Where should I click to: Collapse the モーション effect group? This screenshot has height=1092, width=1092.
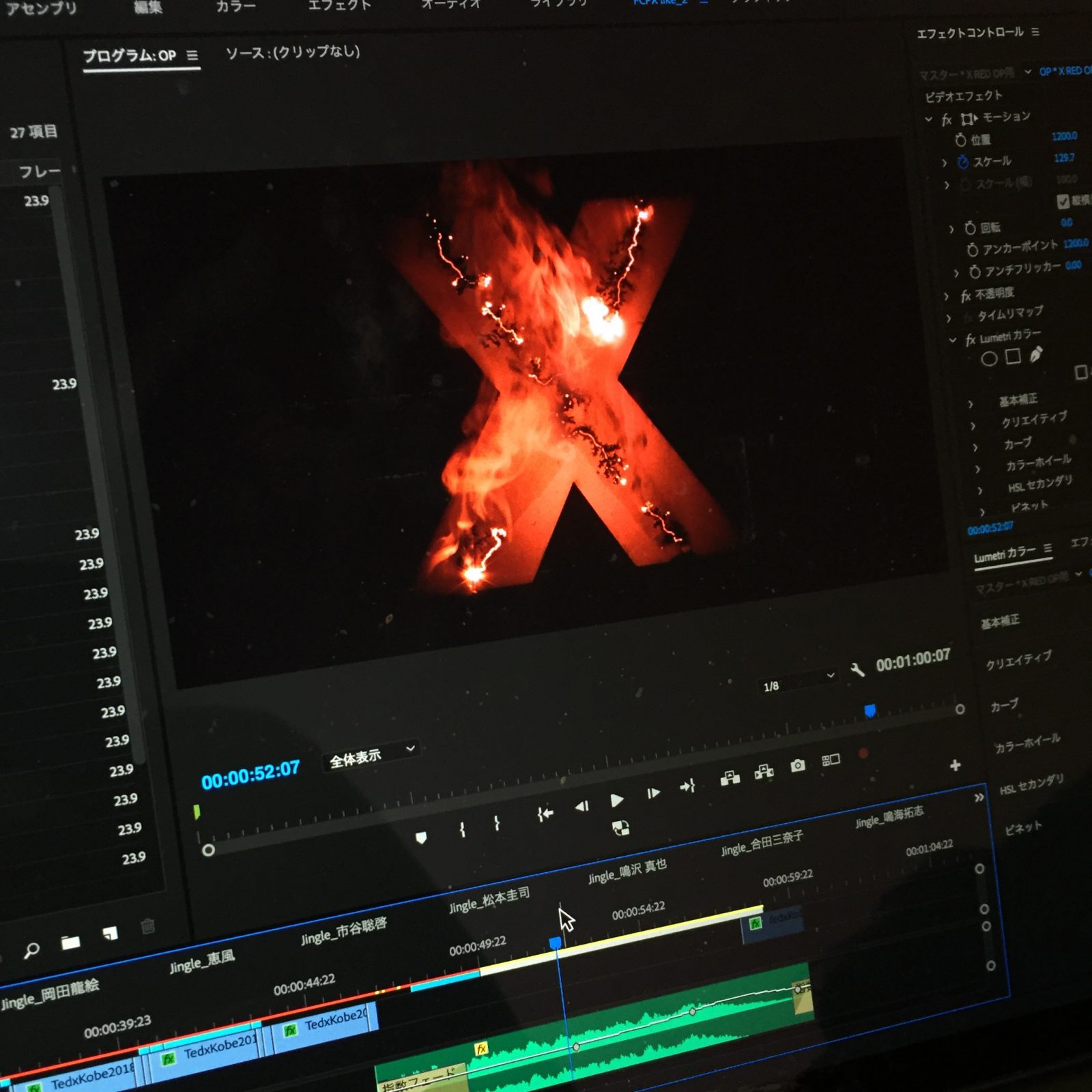click(x=929, y=119)
